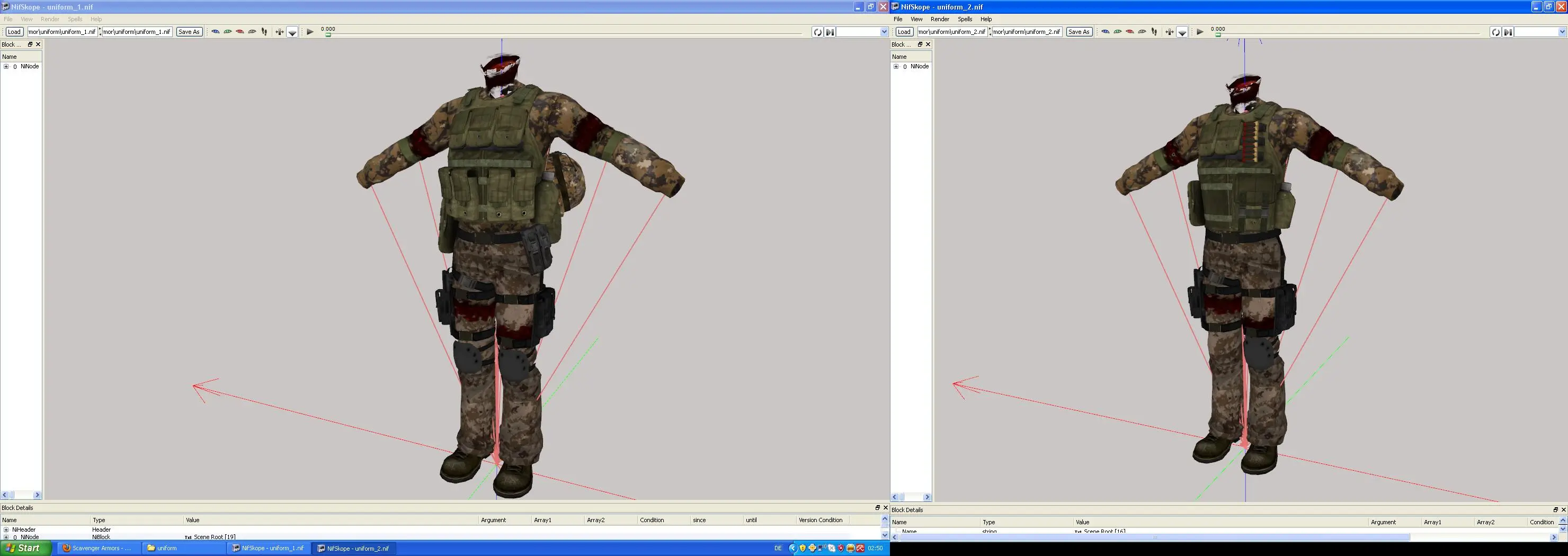1568x556 pixels.
Task: Open File menu in uniform_1 window
Action: tap(8, 19)
